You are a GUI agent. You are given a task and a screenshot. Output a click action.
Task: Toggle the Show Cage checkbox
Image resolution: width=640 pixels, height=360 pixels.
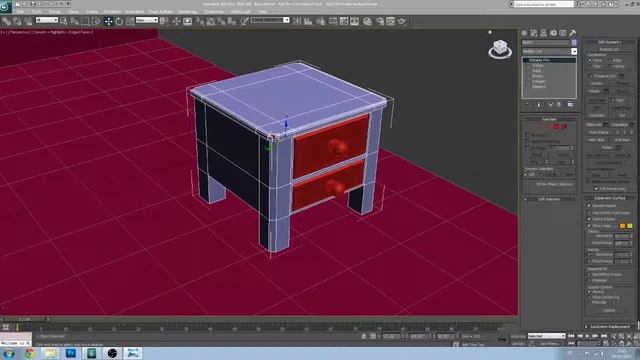pos(589,226)
